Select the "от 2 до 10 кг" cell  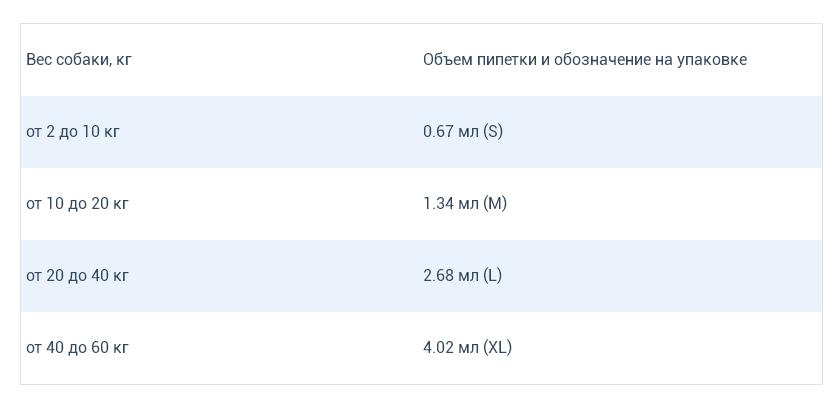73,132
